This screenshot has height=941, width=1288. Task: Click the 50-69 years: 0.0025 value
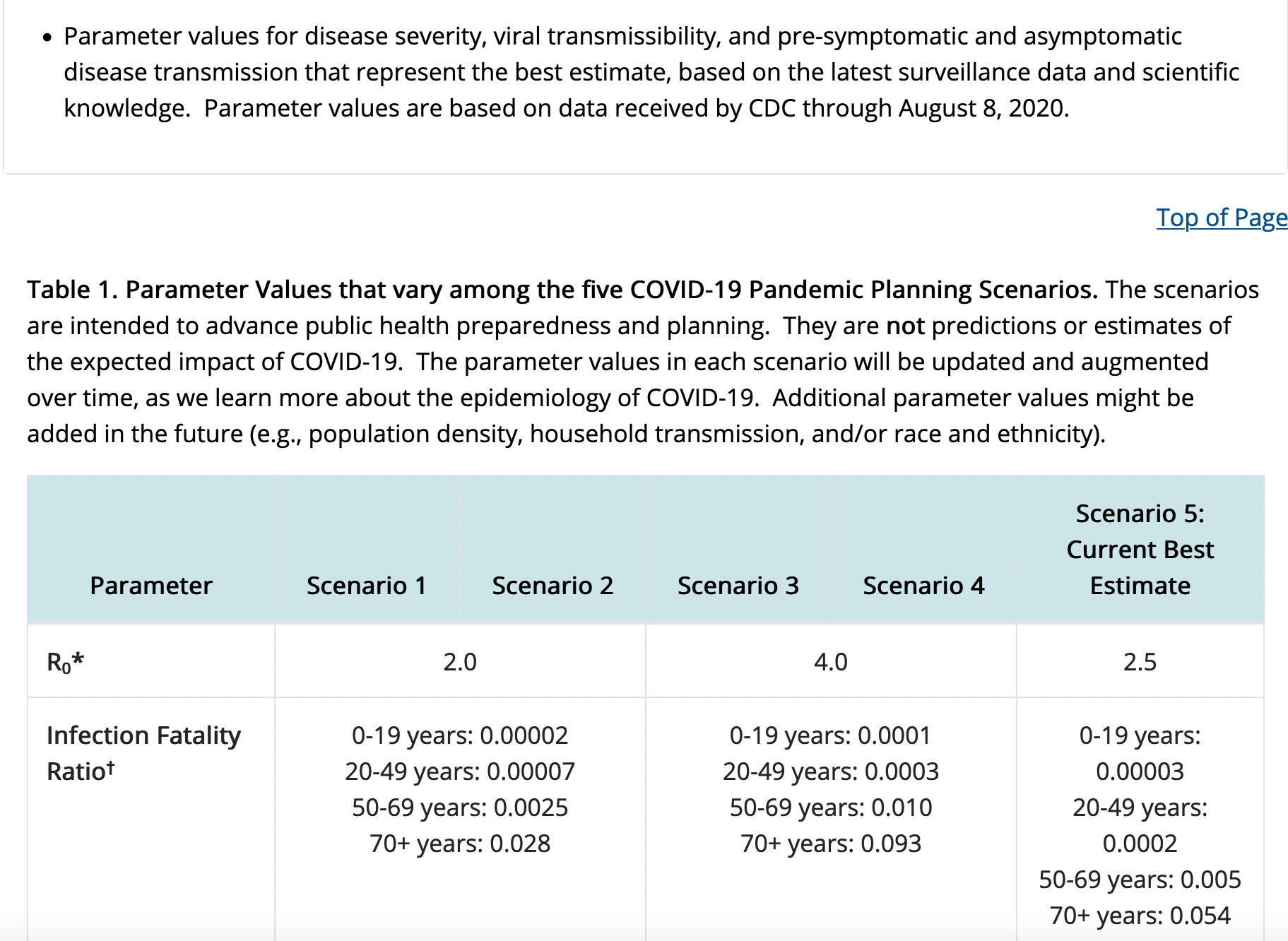pyautogui.click(x=460, y=807)
